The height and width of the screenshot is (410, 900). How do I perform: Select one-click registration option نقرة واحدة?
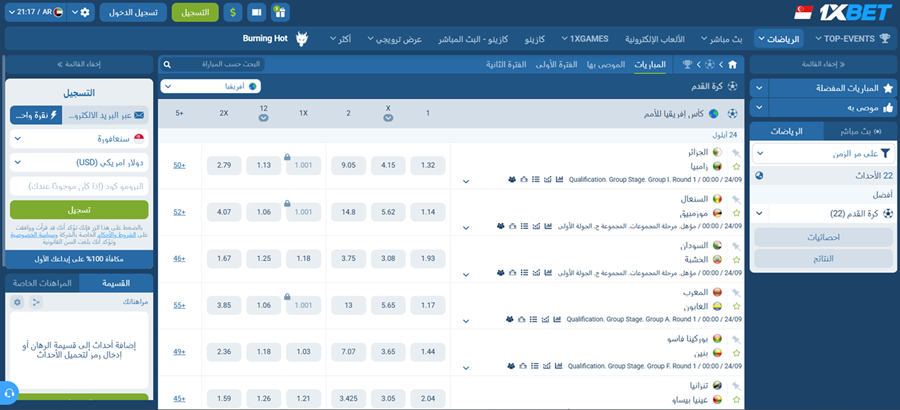click(36, 115)
